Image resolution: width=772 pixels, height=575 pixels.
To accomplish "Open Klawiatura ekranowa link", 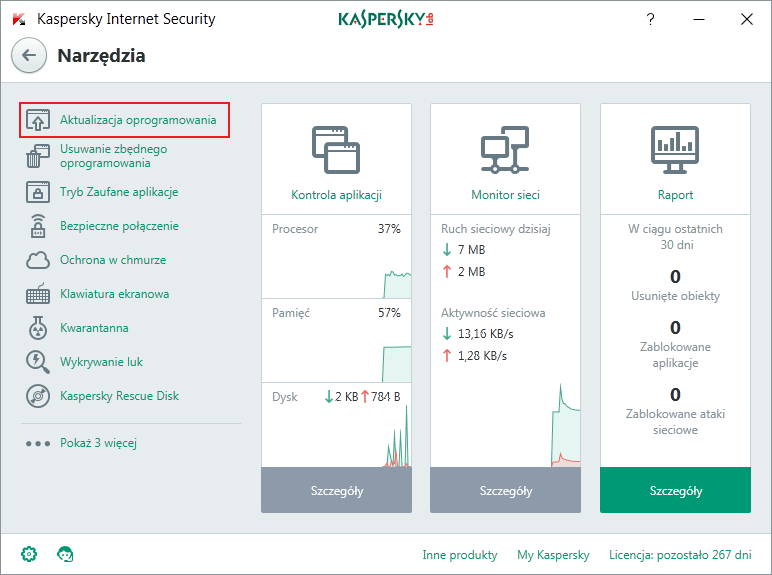I will coord(114,294).
